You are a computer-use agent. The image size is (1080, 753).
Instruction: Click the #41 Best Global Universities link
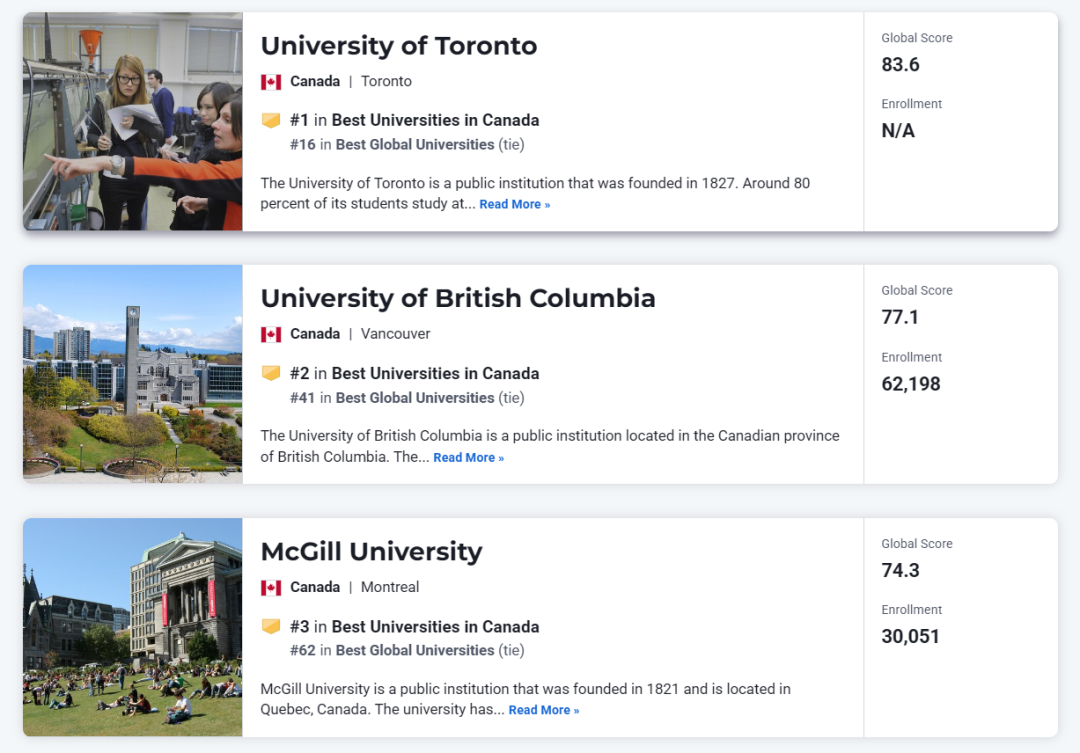tap(415, 398)
